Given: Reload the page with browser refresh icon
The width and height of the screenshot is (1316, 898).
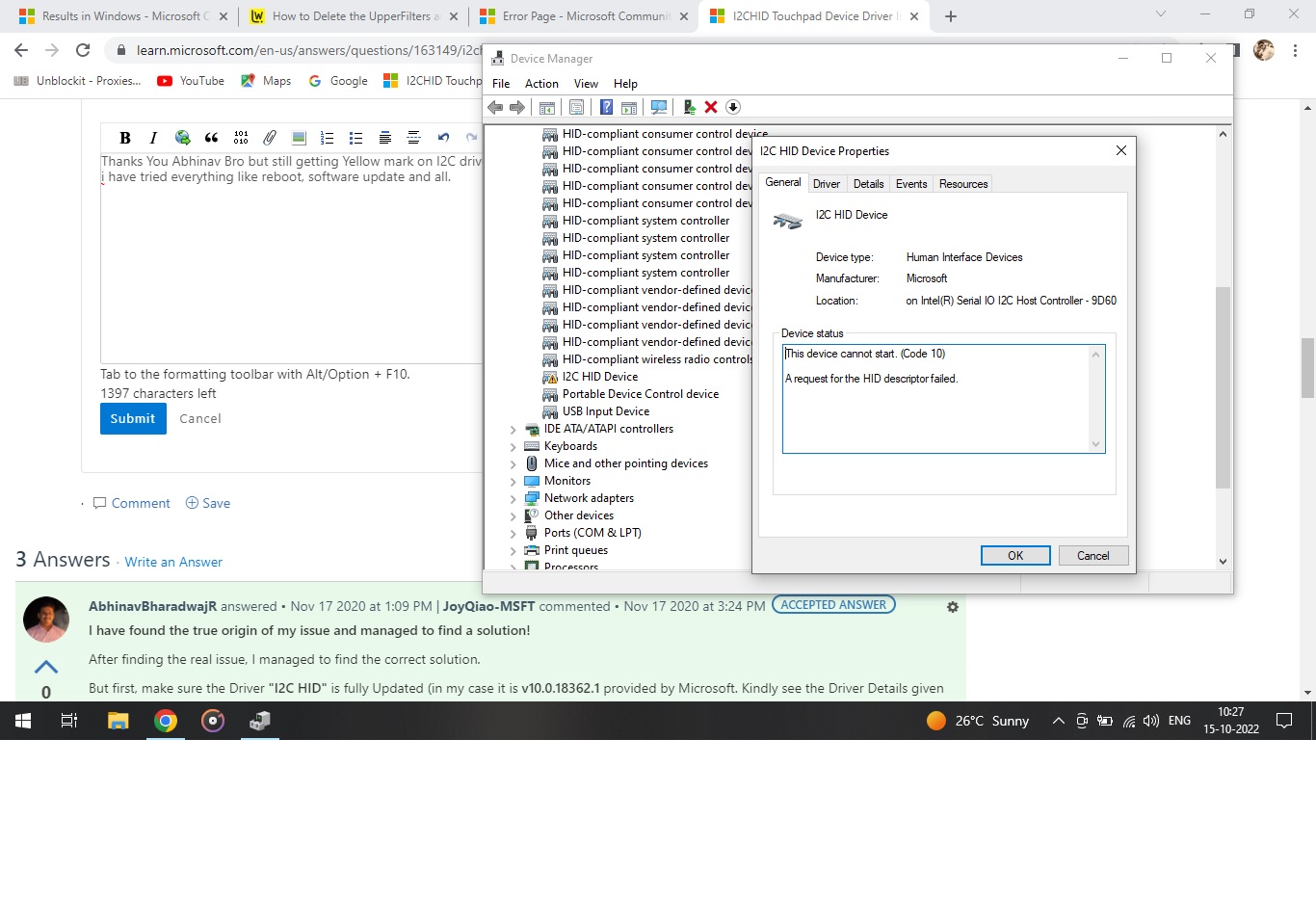Looking at the screenshot, I should (83, 50).
